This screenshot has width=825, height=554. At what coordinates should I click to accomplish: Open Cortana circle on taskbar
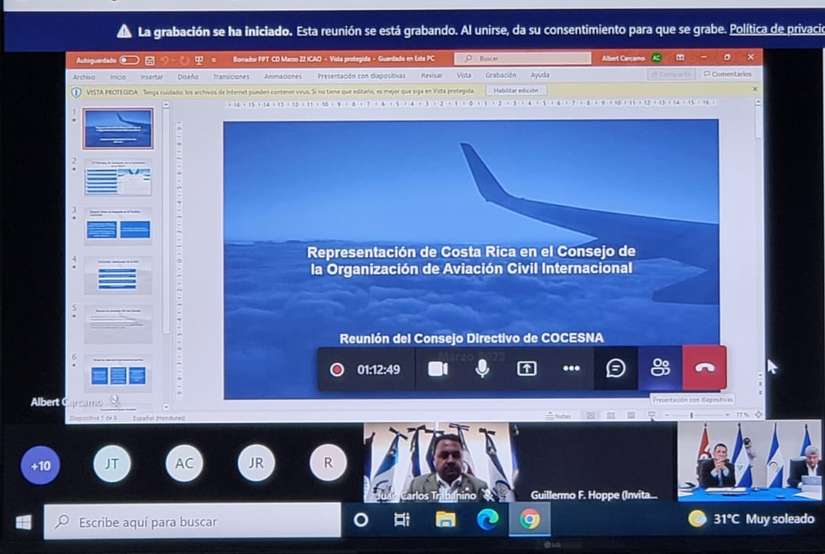click(x=361, y=520)
